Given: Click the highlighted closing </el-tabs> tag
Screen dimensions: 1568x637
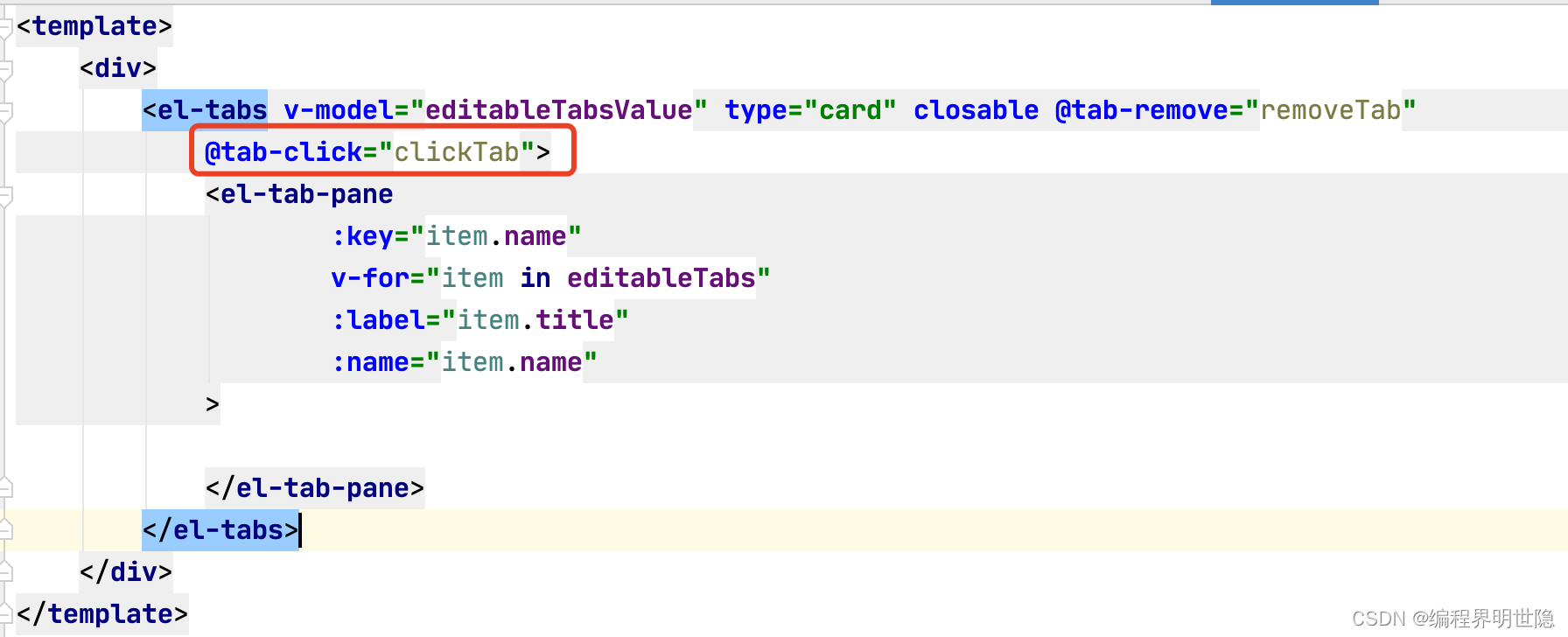Looking at the screenshot, I should 220,530.
